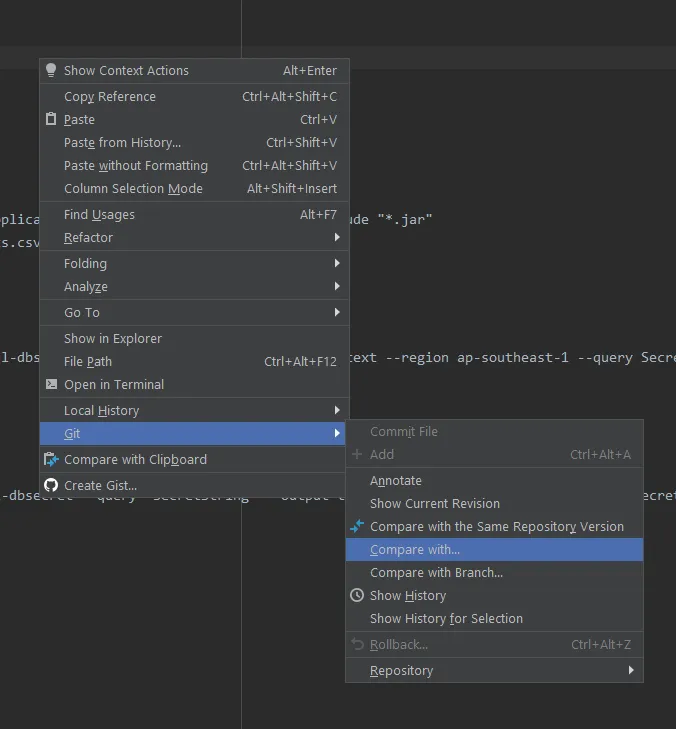Viewport: 676px width, 729px height.
Task: Open the Repository submenu arrow
Action: tap(631, 670)
